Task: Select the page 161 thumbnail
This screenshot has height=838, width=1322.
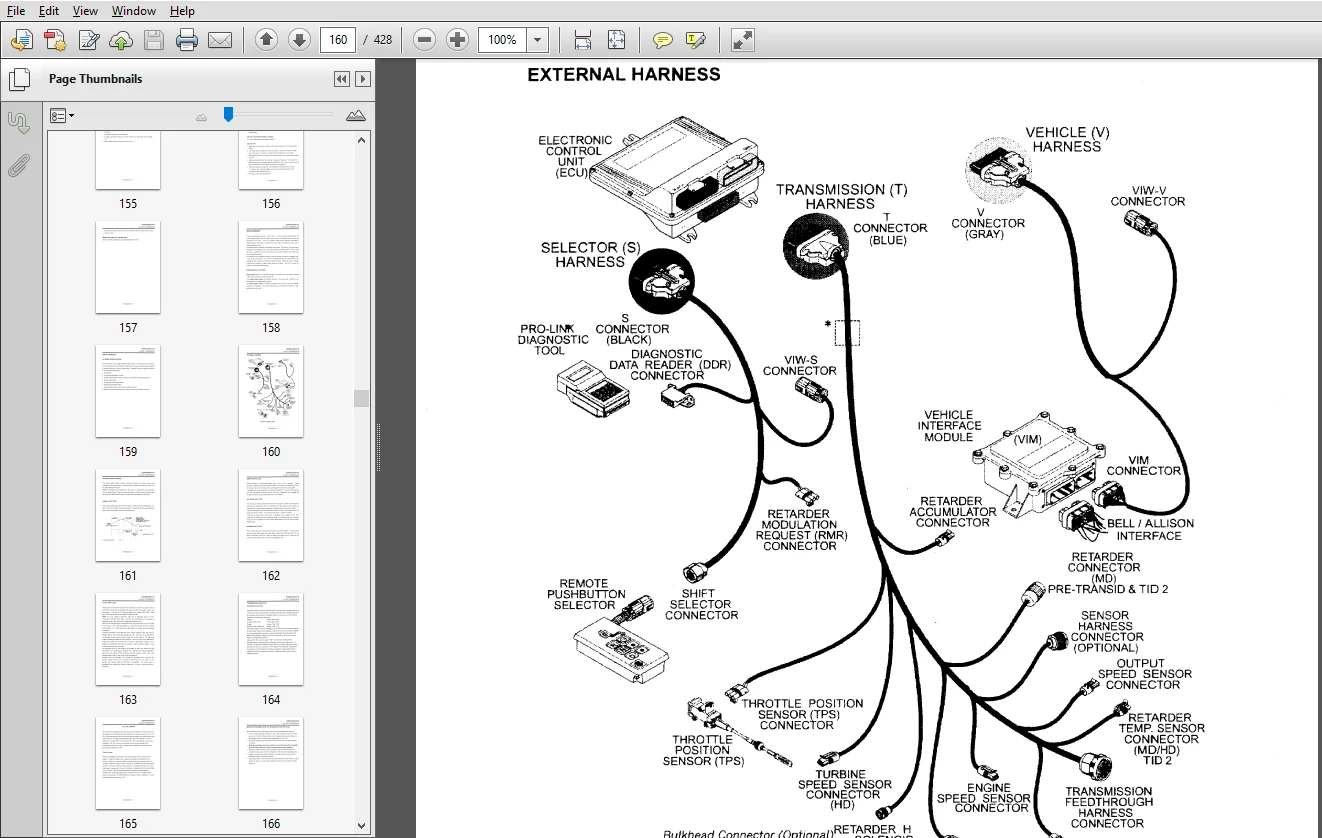Action: [128, 515]
